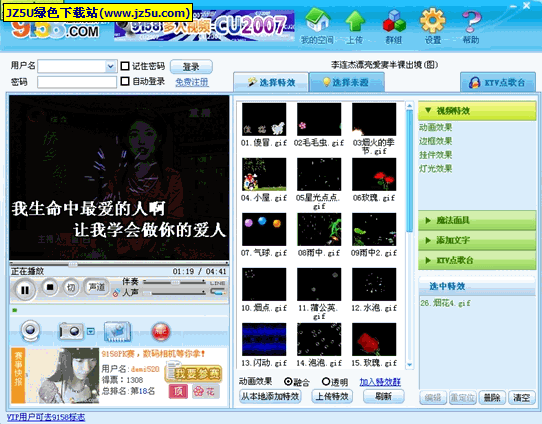This screenshot has width=542, height=424.
Task: Select 挂件效果 in the effects list
Action: (x=436, y=155)
